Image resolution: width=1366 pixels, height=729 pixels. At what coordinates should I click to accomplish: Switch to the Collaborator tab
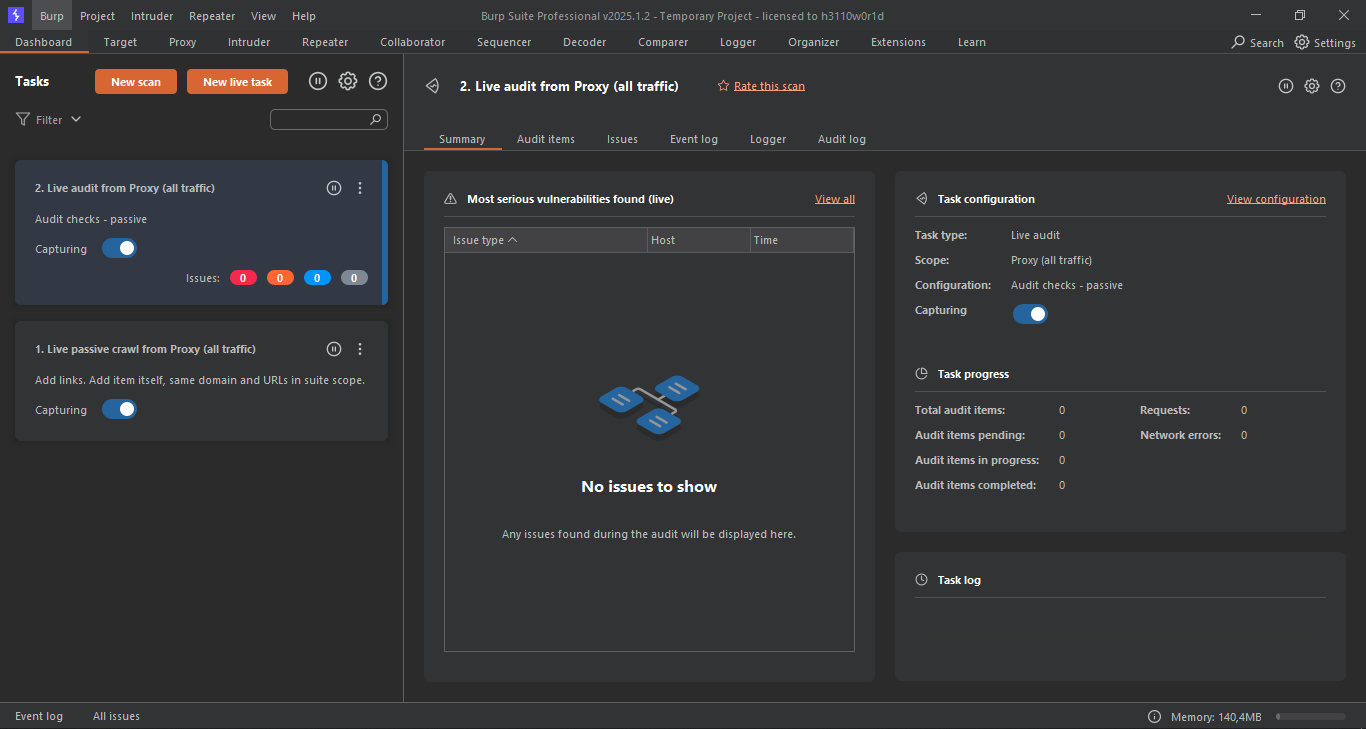413,42
